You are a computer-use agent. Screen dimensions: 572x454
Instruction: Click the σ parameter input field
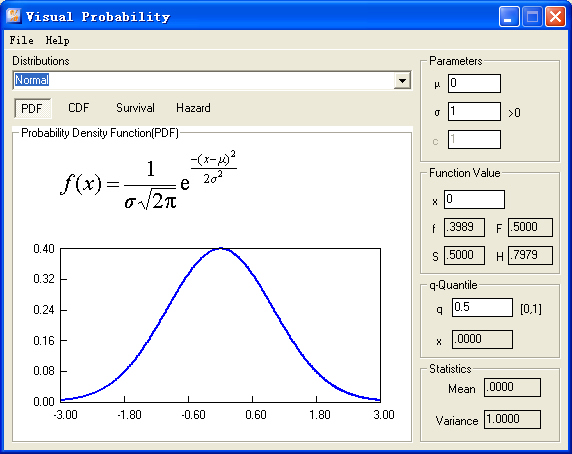coord(474,111)
